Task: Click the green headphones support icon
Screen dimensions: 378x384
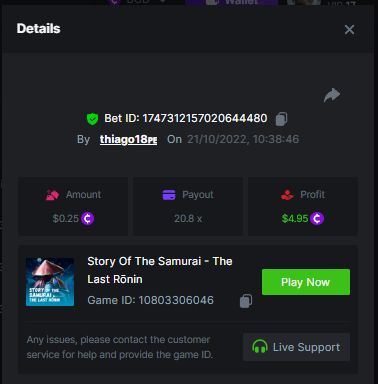Action: pyautogui.click(x=260, y=347)
